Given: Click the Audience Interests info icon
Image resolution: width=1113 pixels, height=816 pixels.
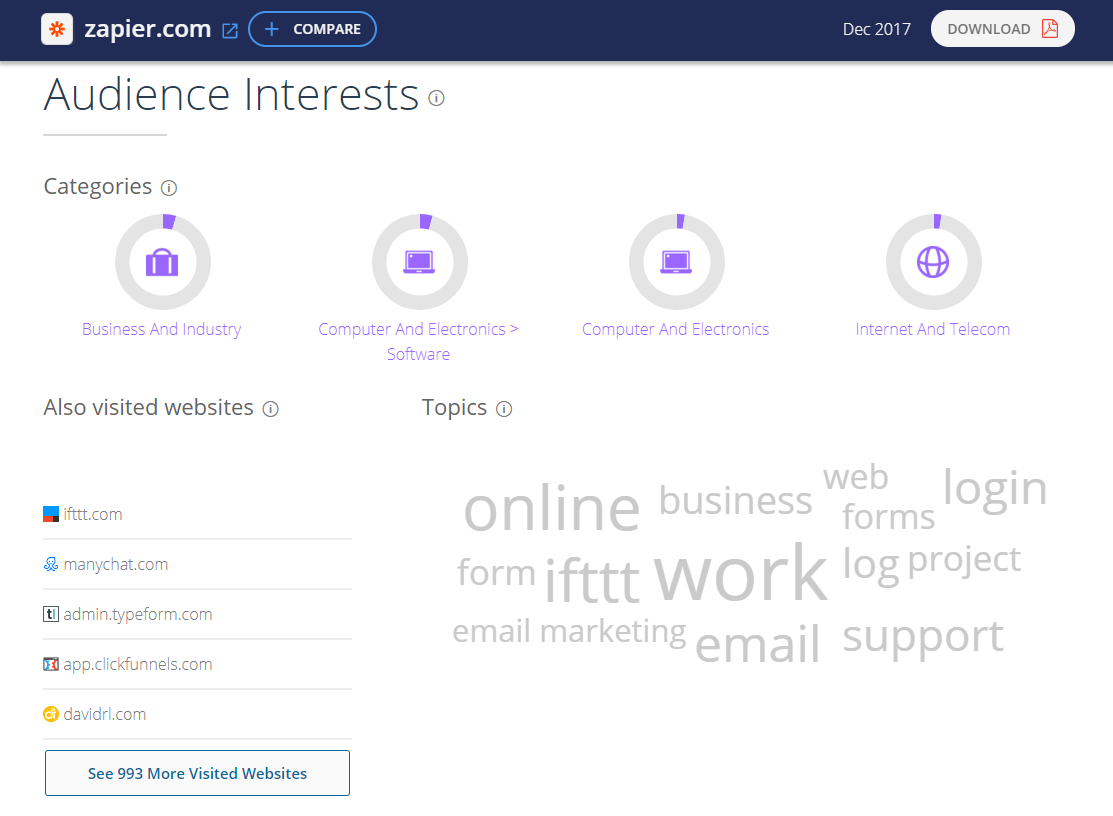Looking at the screenshot, I should pos(436,98).
